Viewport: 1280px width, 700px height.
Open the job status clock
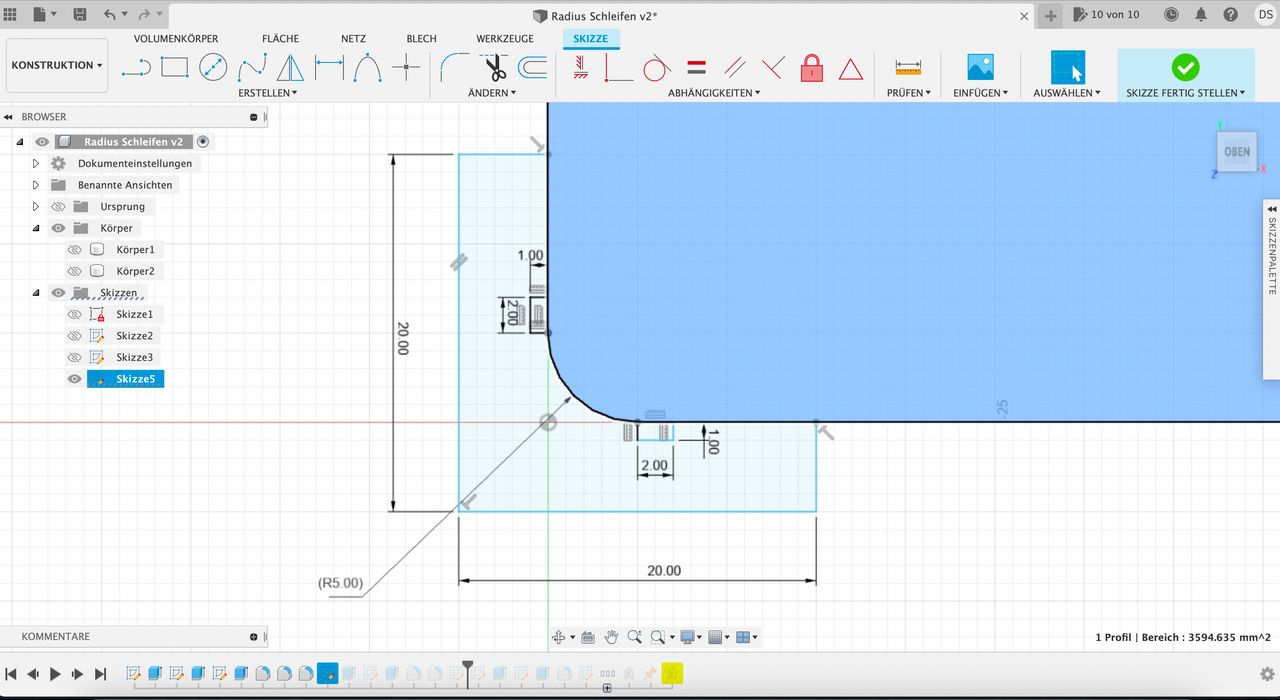click(x=1173, y=15)
